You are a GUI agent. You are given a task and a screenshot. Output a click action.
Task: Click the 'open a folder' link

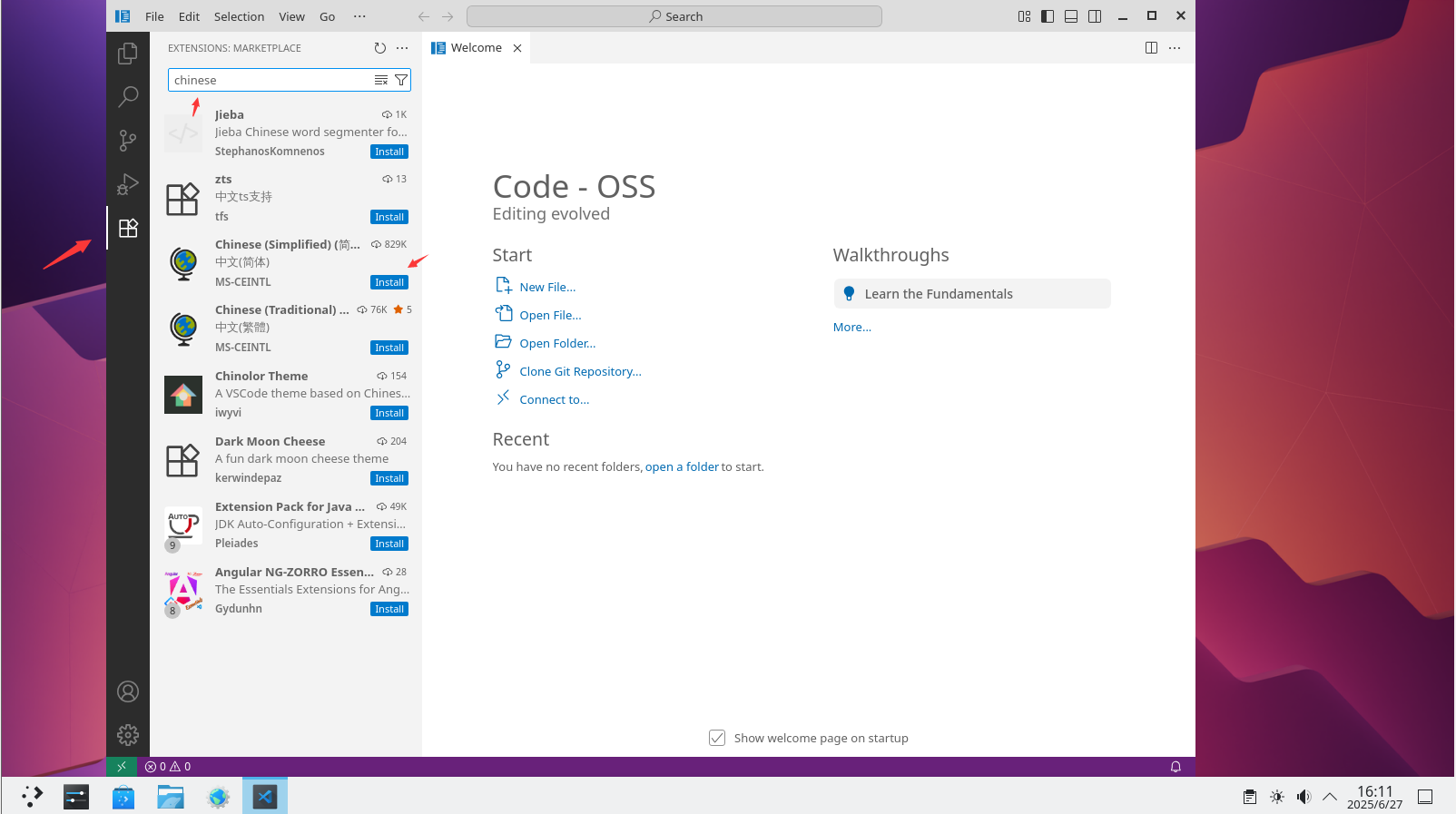coord(682,467)
